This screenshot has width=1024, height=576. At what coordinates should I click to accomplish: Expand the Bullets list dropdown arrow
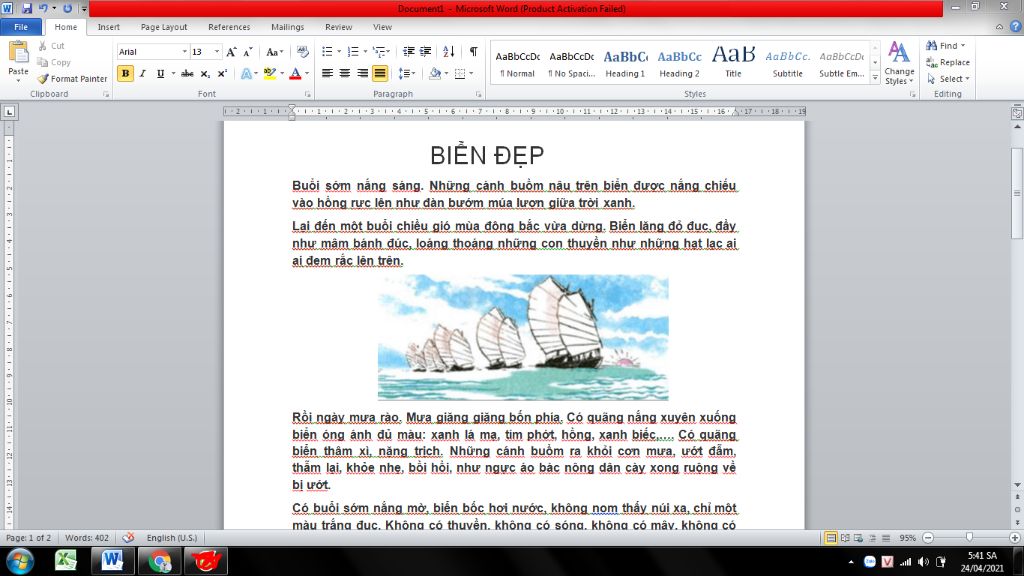click(x=339, y=52)
